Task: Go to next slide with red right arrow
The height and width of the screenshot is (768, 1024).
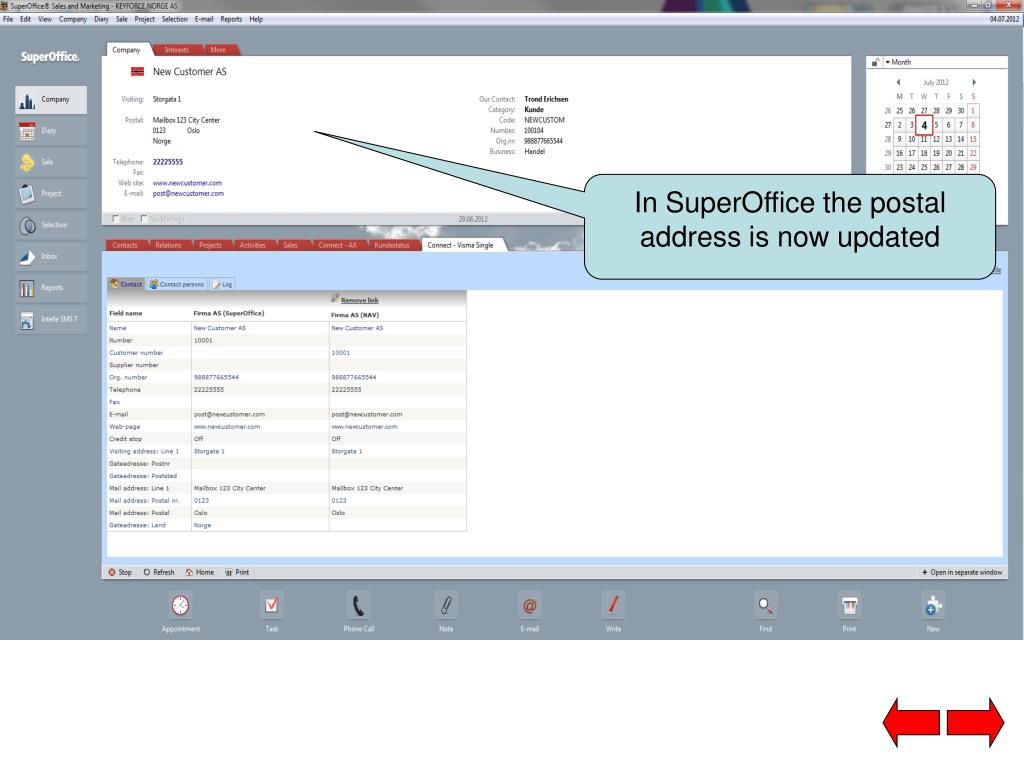Action: click(976, 723)
